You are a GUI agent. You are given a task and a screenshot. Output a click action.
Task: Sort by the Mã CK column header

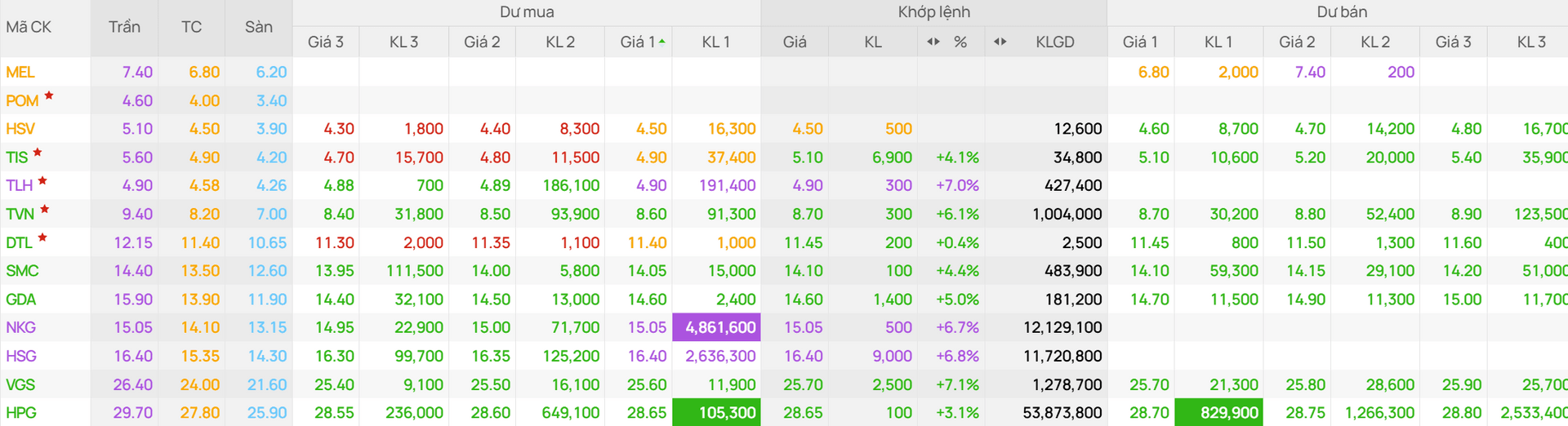click(29, 27)
